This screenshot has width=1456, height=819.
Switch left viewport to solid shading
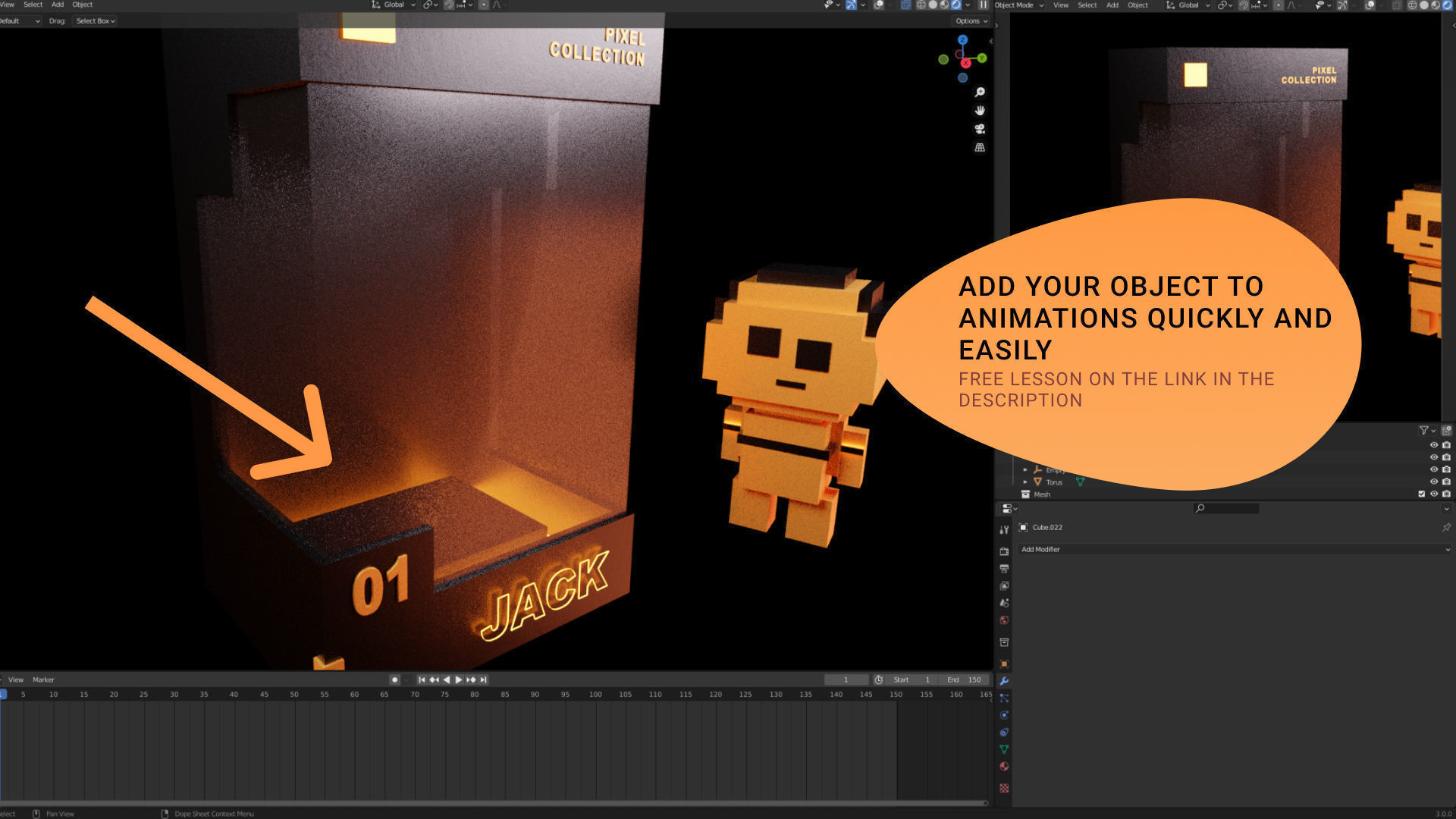point(933,5)
